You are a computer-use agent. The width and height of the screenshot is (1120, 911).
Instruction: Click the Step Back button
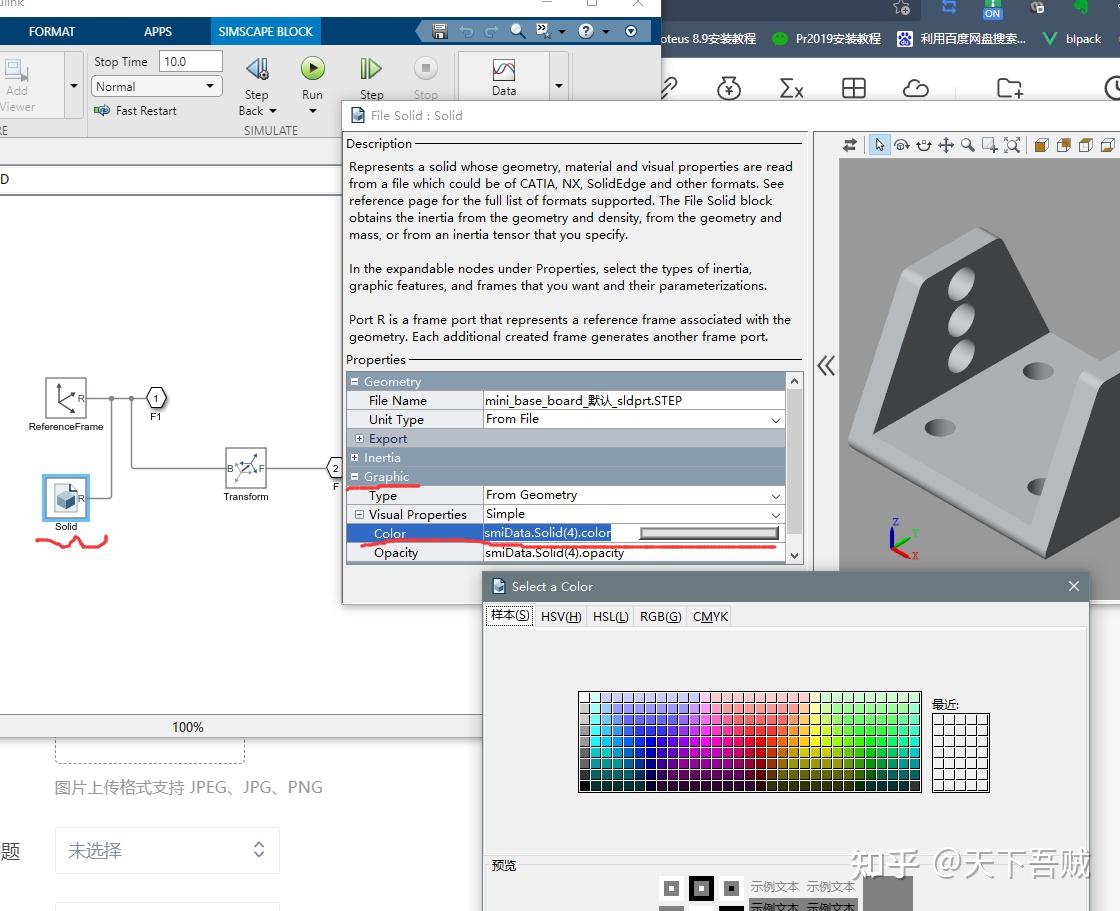pyautogui.click(x=257, y=76)
